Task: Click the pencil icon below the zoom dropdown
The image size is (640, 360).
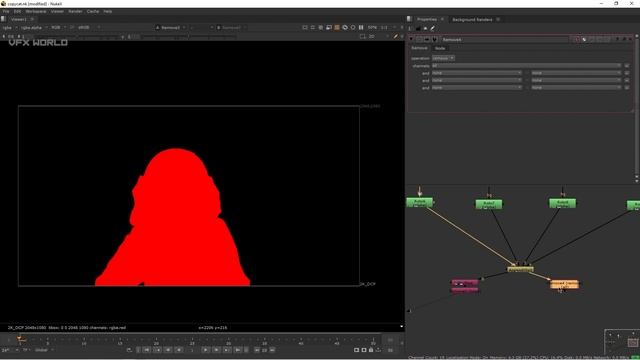Action: [x=396, y=36]
